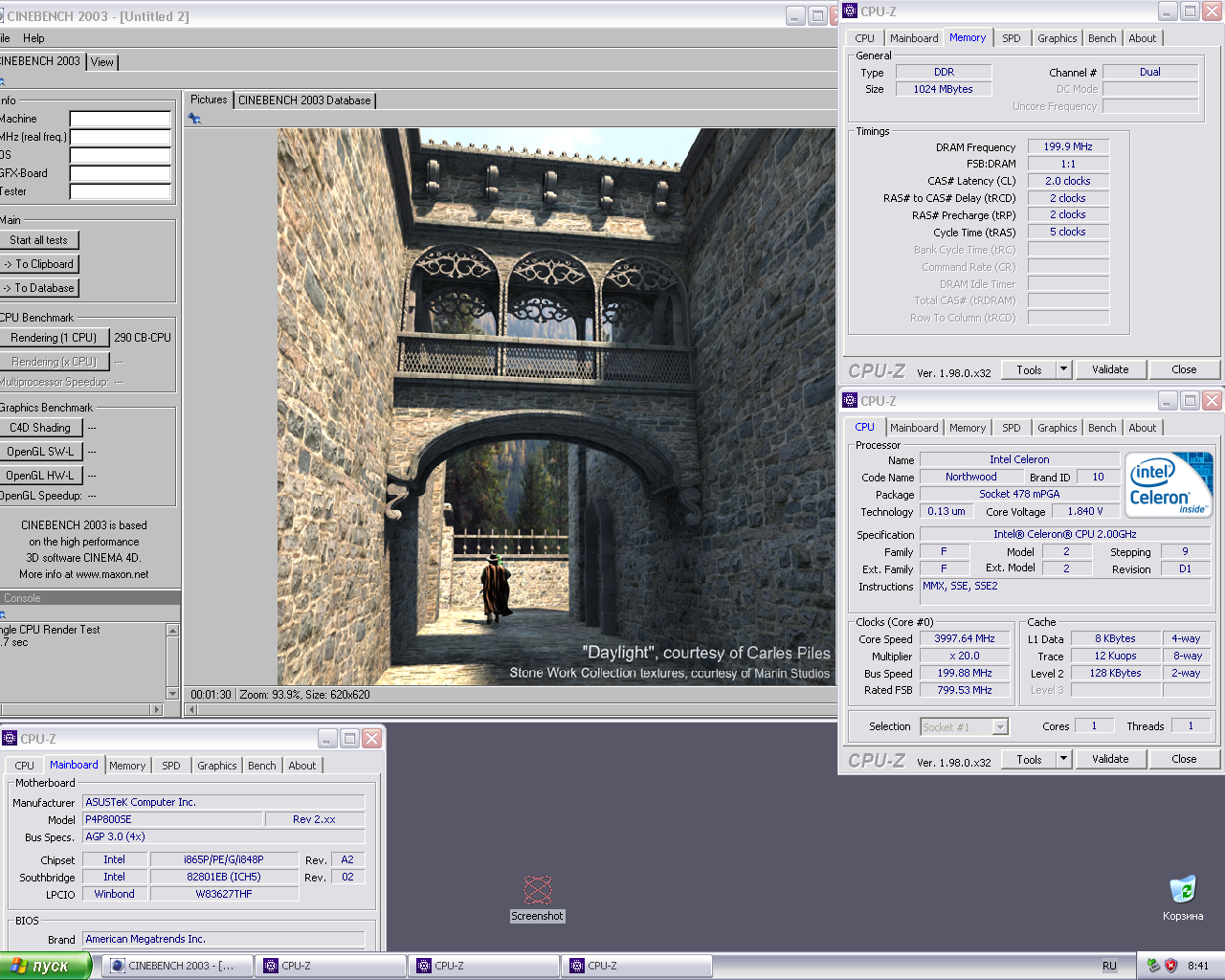Image resolution: width=1225 pixels, height=980 pixels.
Task: Click the Tester input field
Action: (121, 192)
